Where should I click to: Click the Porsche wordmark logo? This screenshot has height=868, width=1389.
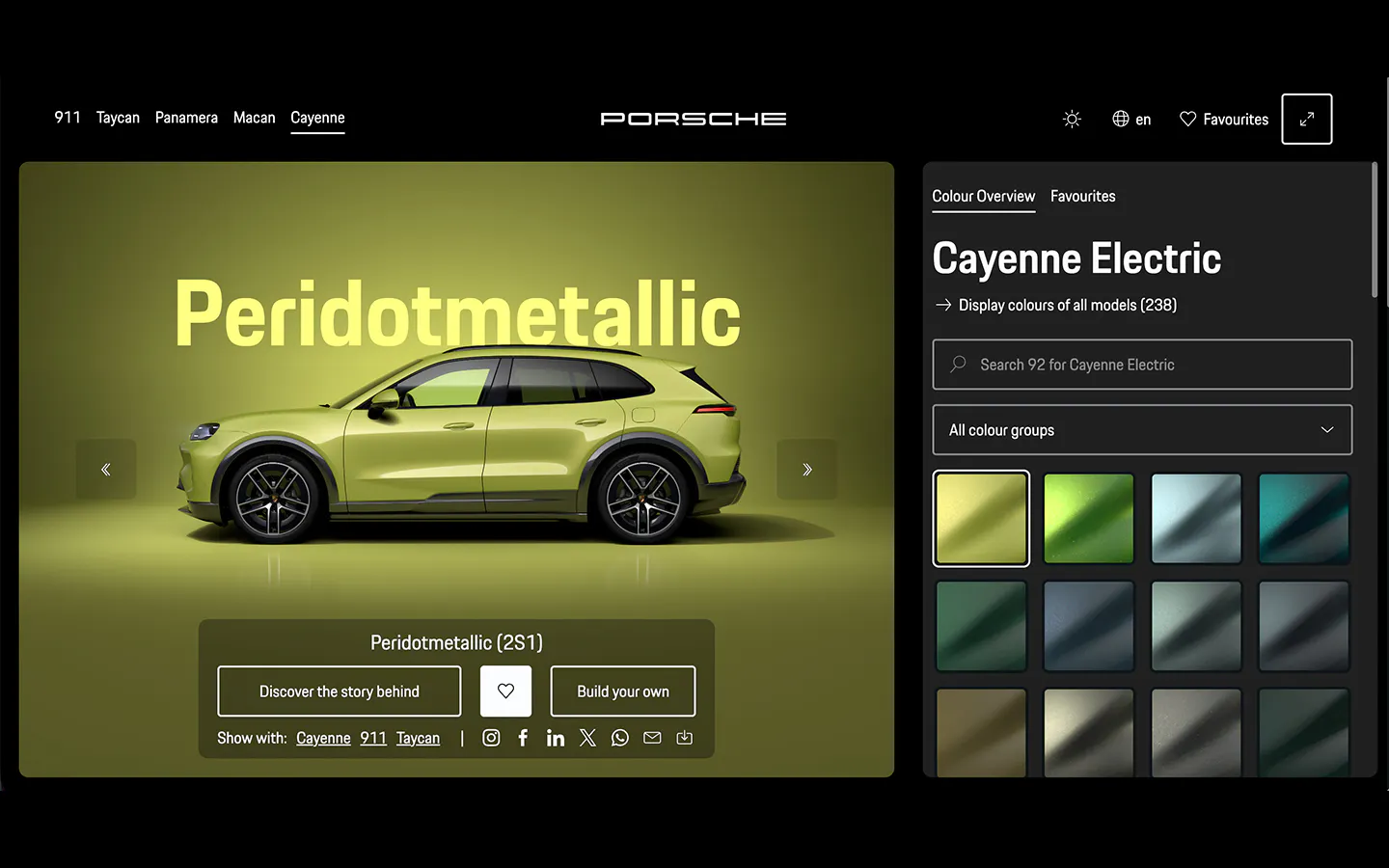694,119
